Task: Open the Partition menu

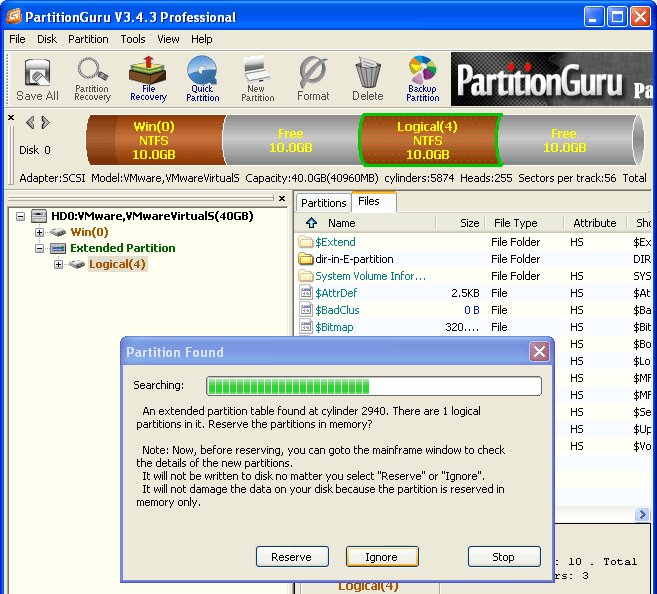Action: (x=88, y=39)
